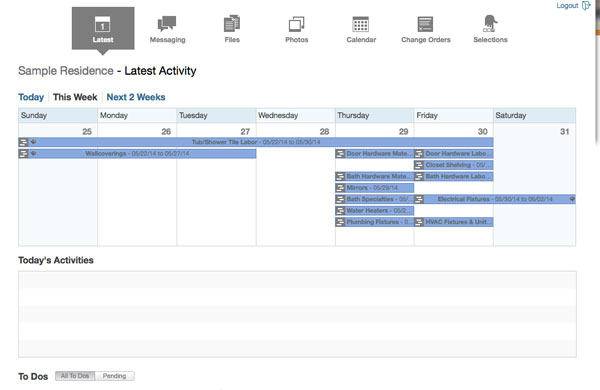Open Bath Hardware Labo... item on Friday
Image resolution: width=600 pixels, height=390 pixels.
[x=454, y=176]
